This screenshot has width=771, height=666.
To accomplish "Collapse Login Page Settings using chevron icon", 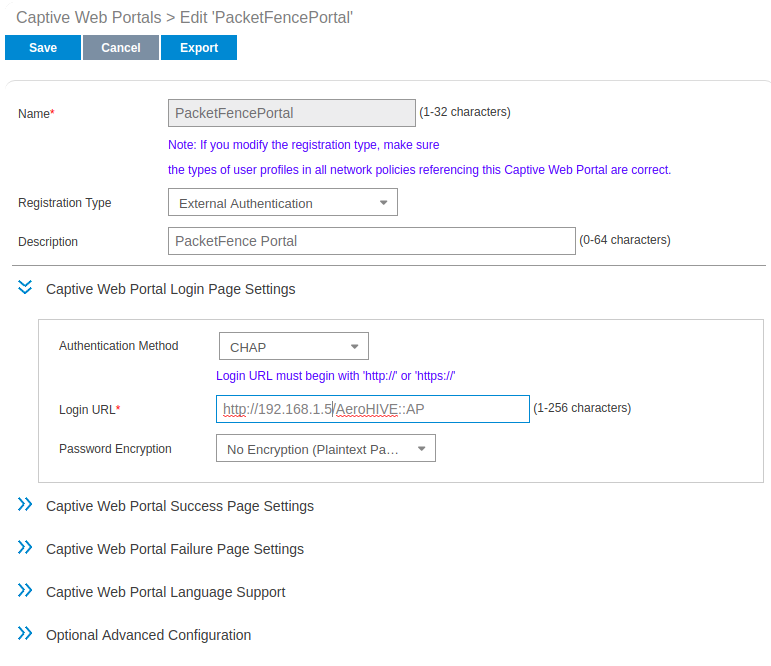I will pos(25,288).
